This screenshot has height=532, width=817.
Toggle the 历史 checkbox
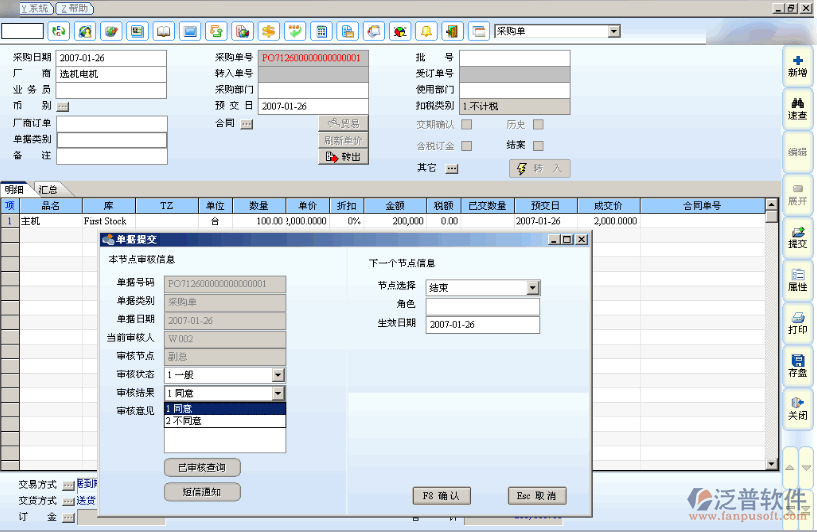pyautogui.click(x=538, y=125)
